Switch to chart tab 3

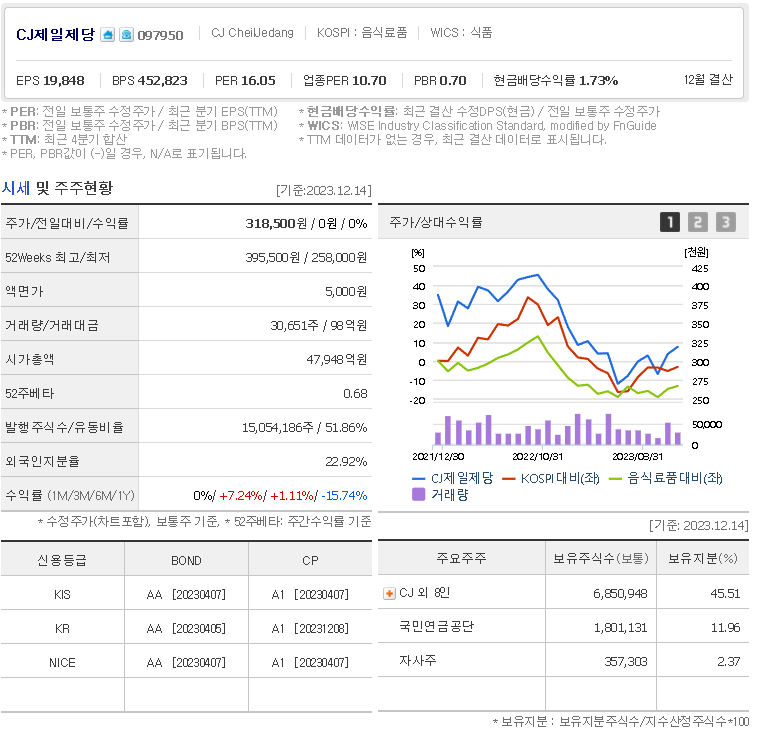pos(726,222)
